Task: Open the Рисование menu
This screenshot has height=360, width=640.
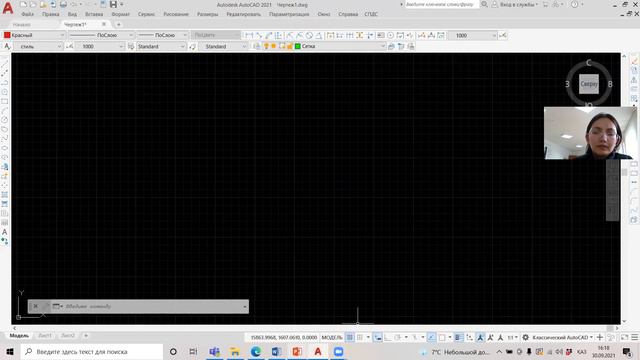Action: pos(176,14)
